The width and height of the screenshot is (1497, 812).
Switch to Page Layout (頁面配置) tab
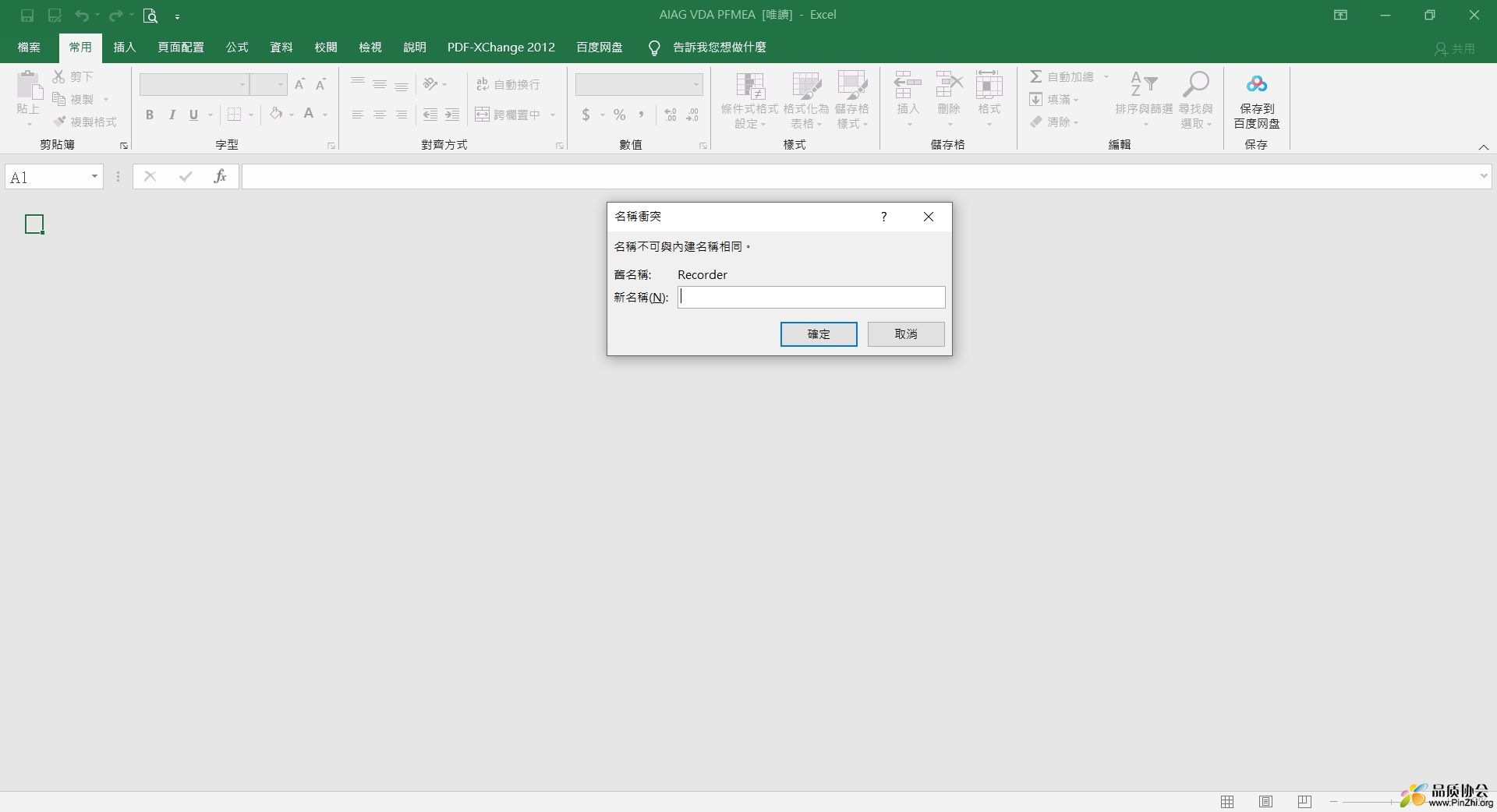point(181,48)
